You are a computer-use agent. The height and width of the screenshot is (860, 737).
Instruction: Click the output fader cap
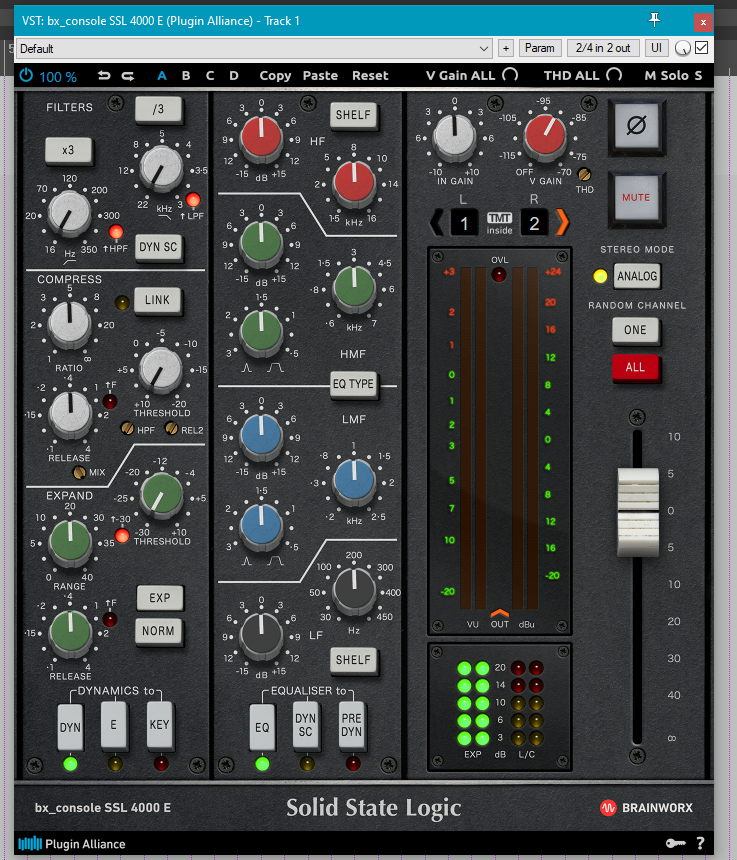[638, 512]
